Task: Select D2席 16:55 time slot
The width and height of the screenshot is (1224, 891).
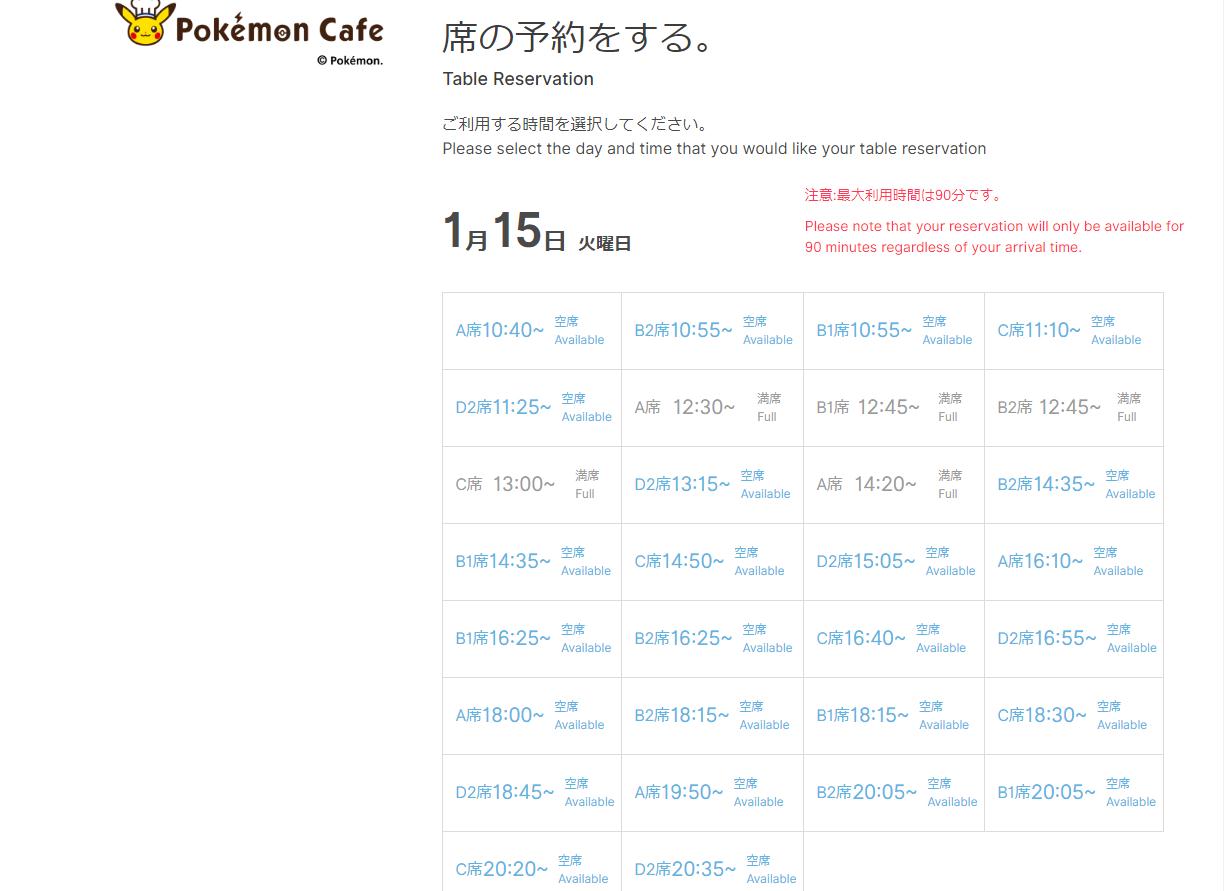Action: pos(1073,639)
